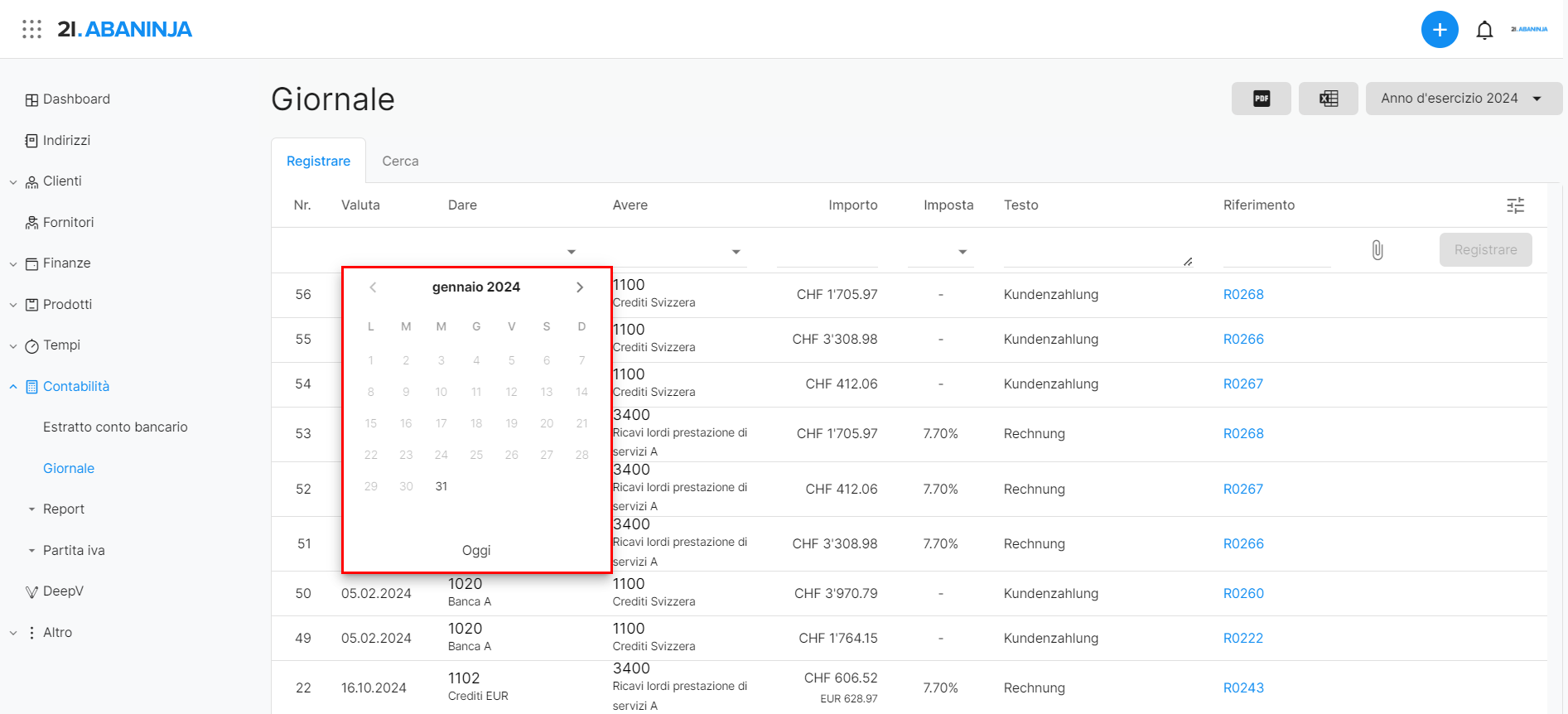This screenshot has height=714, width=1568.
Task: Export the journal as PDF
Action: click(1261, 99)
